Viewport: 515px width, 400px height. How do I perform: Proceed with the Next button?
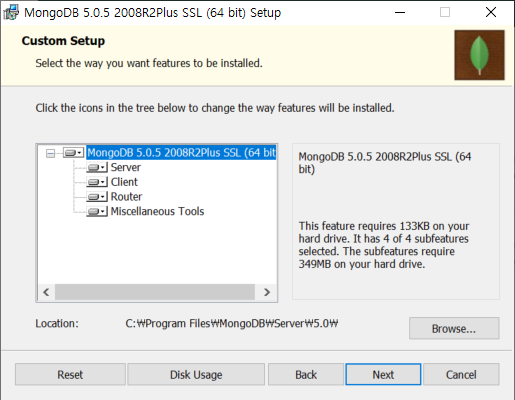[x=383, y=374]
